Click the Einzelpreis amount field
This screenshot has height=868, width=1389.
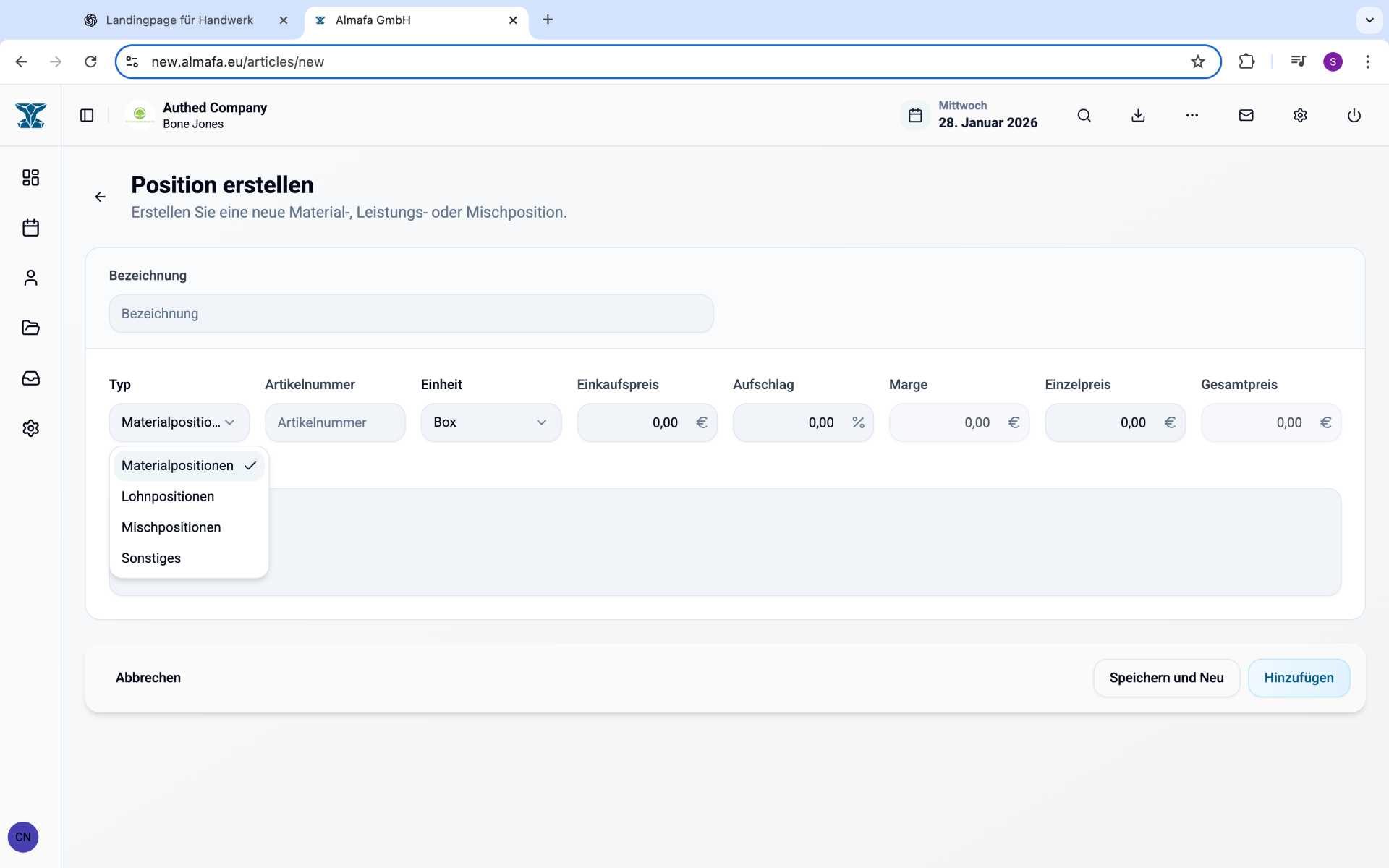1115,422
